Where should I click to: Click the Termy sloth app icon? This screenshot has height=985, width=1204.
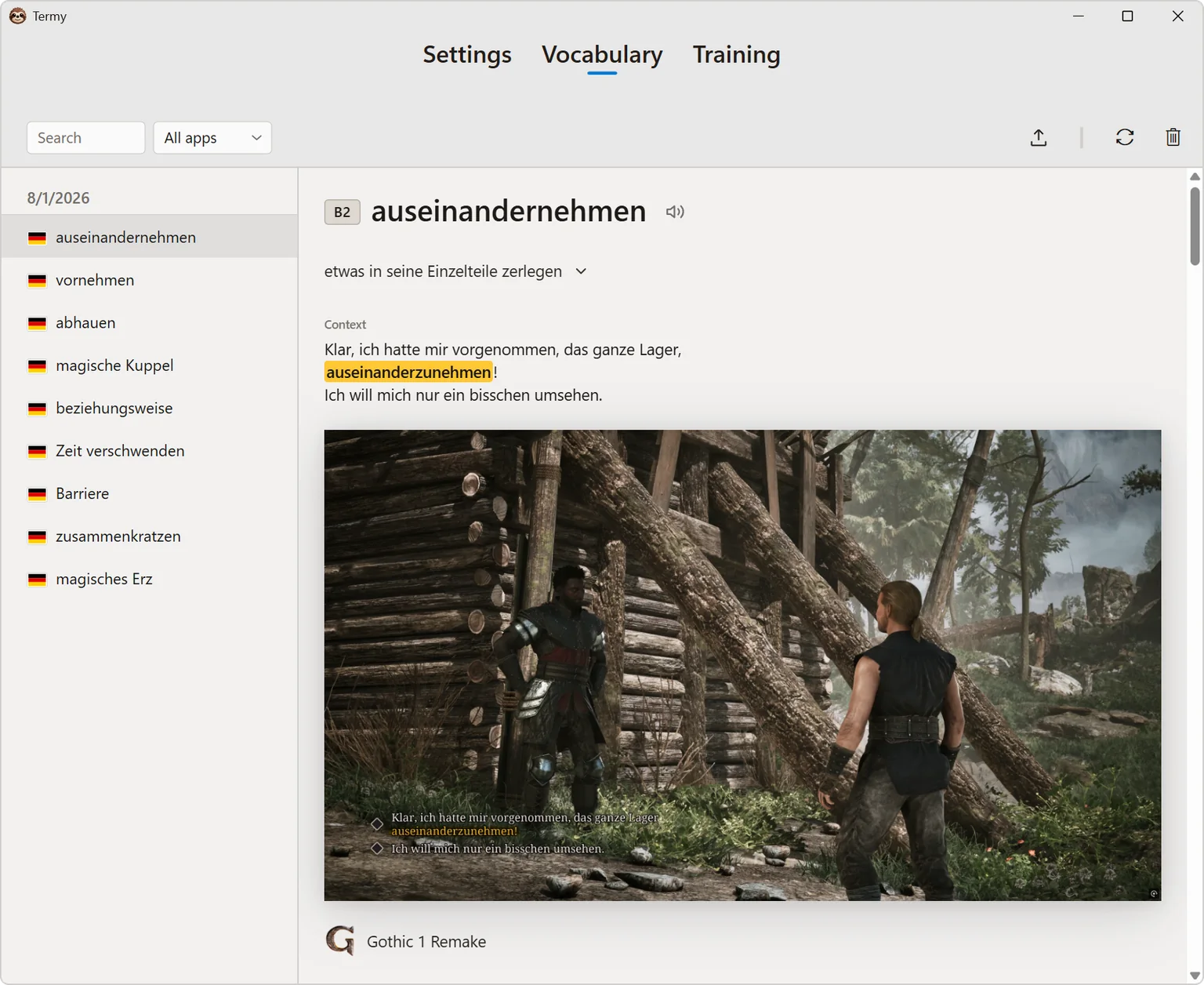point(17,16)
